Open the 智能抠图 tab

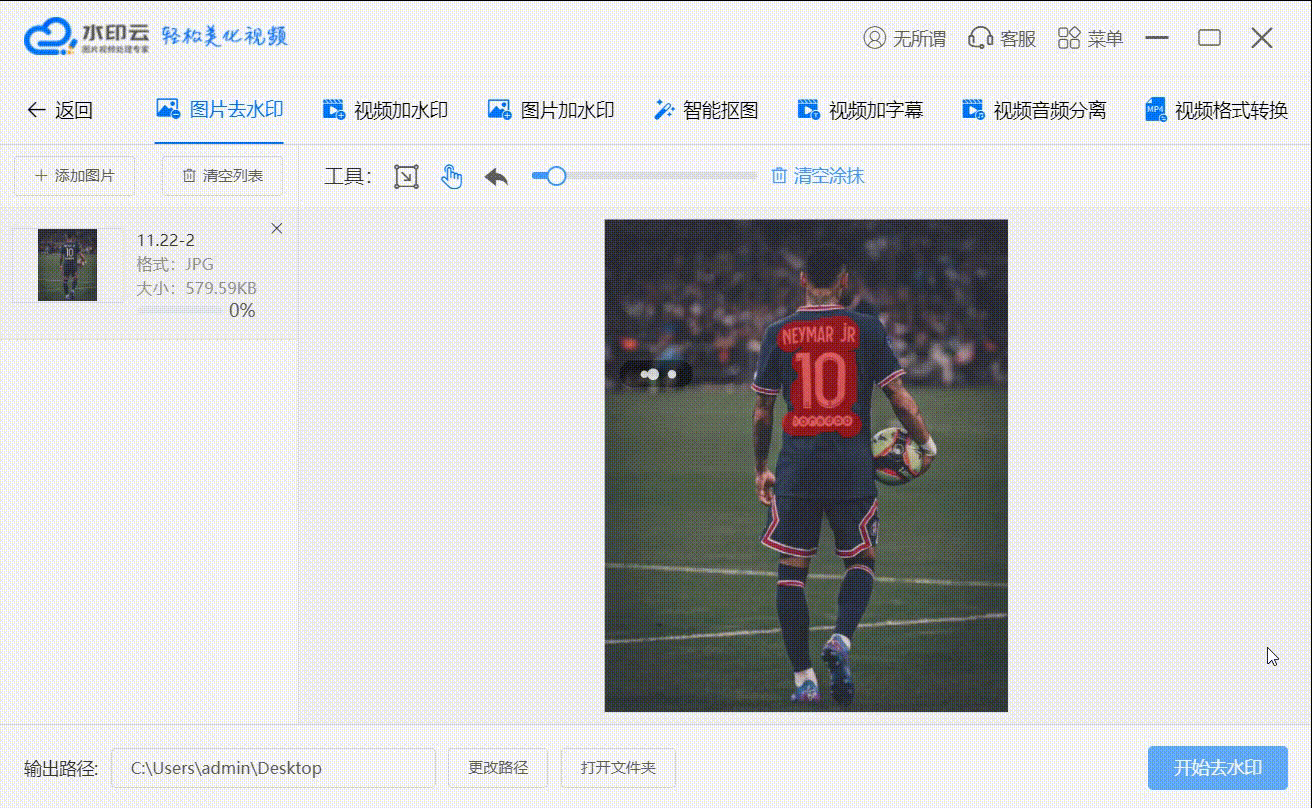706,110
